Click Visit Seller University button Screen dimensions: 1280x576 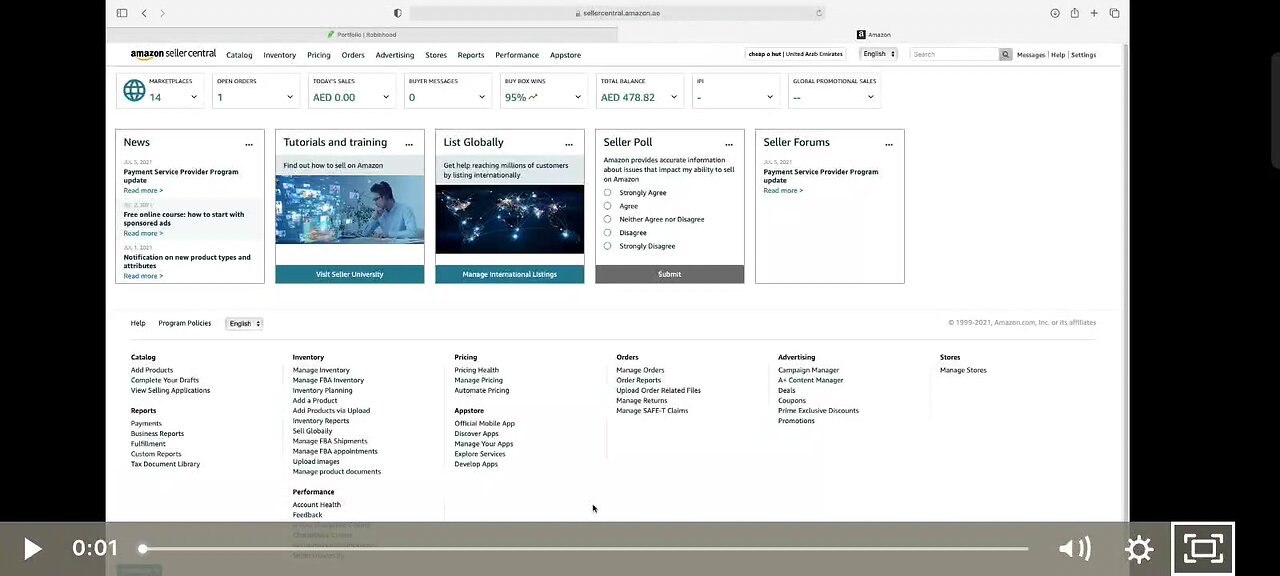pyautogui.click(x=350, y=274)
